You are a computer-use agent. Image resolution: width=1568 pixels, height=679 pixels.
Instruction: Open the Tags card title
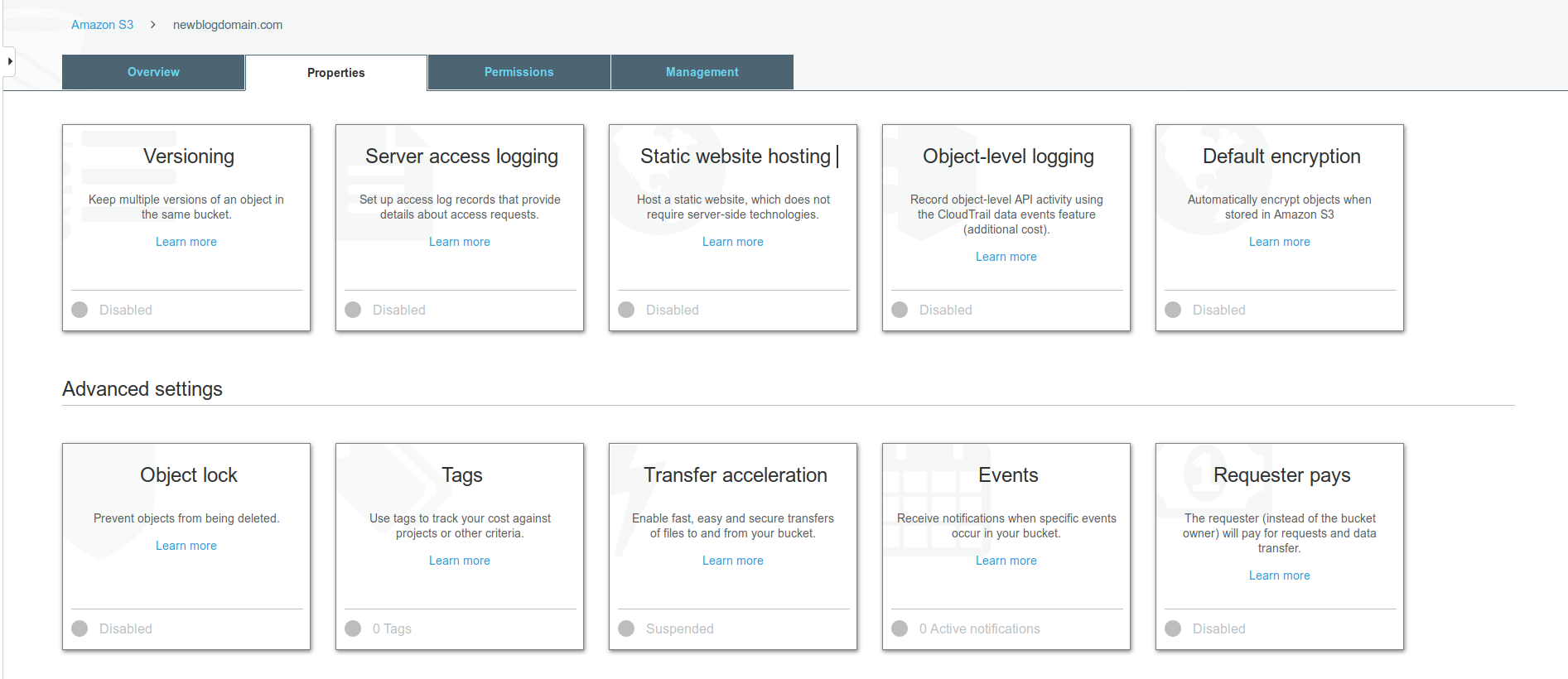pos(462,475)
